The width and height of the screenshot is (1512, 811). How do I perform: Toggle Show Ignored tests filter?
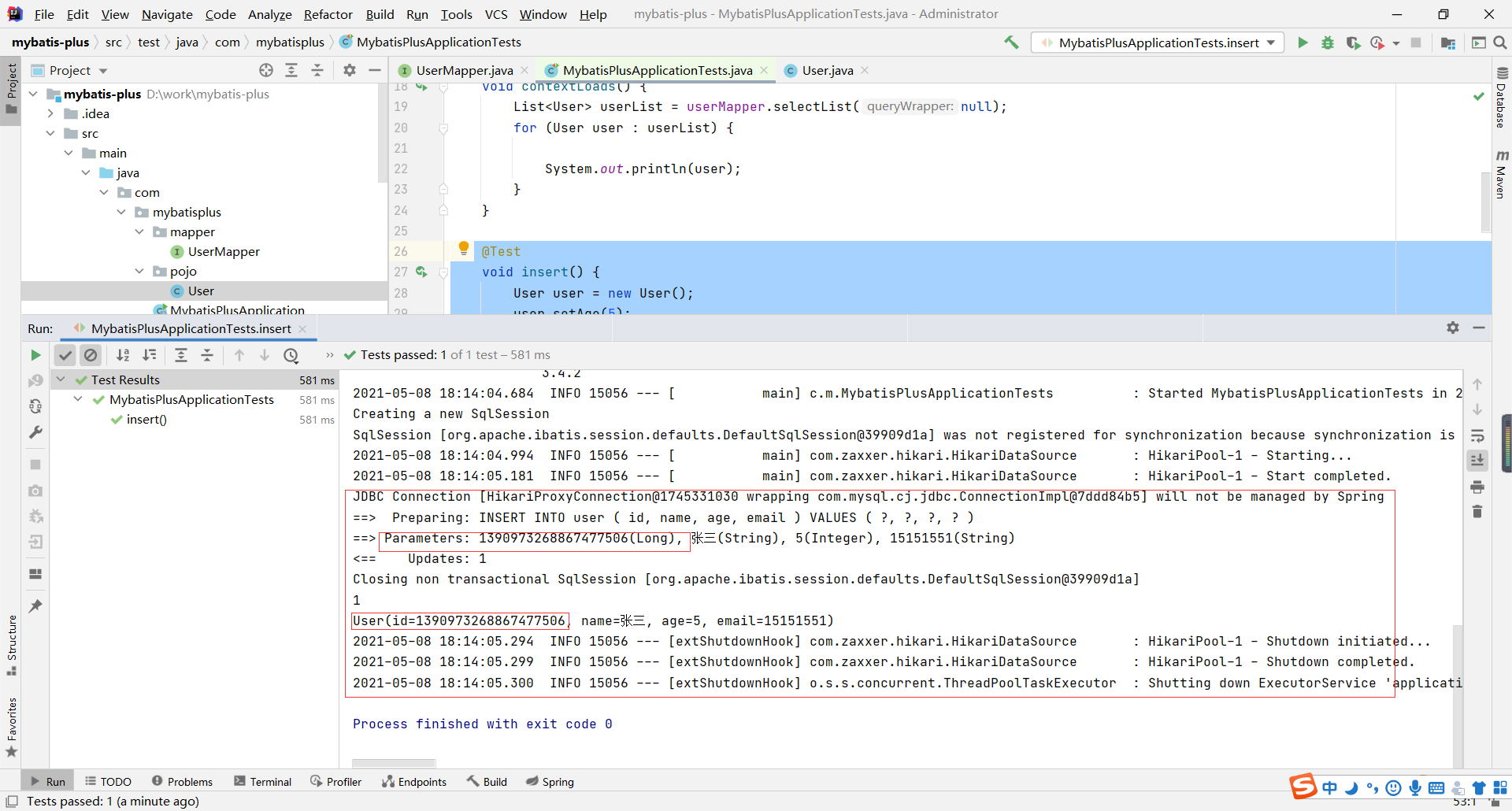click(x=91, y=355)
